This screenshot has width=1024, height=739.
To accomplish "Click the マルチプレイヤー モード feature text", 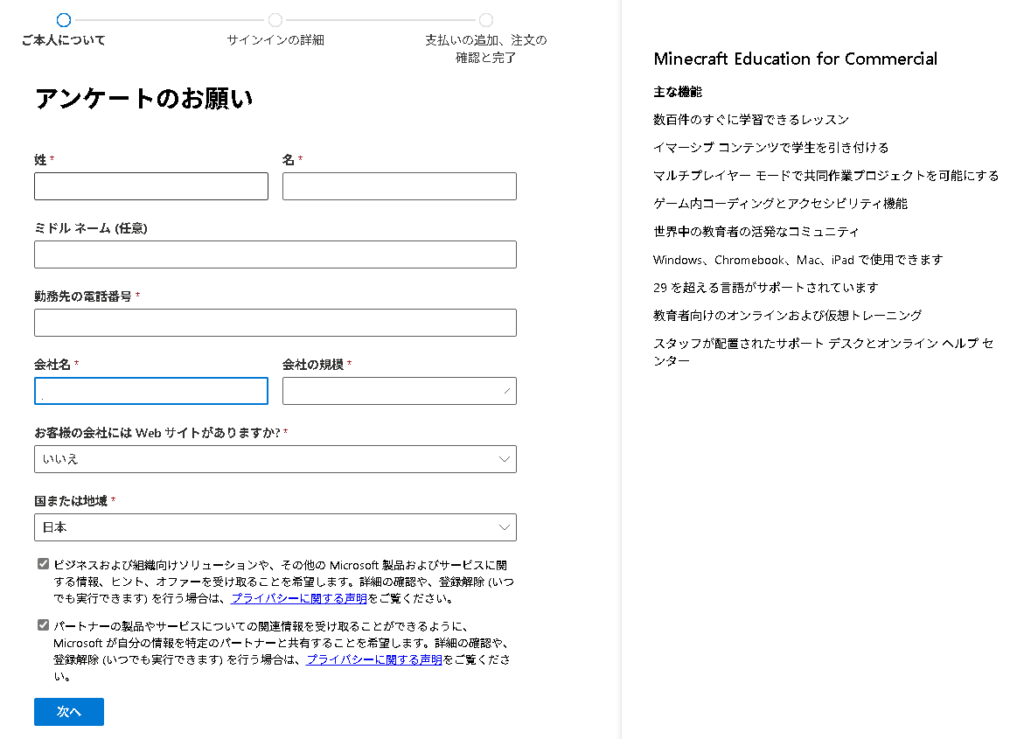I will click(x=826, y=176).
